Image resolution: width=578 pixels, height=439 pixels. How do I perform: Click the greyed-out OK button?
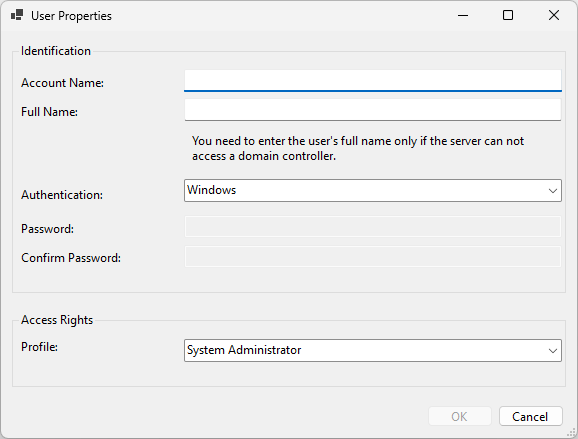[x=460, y=416]
